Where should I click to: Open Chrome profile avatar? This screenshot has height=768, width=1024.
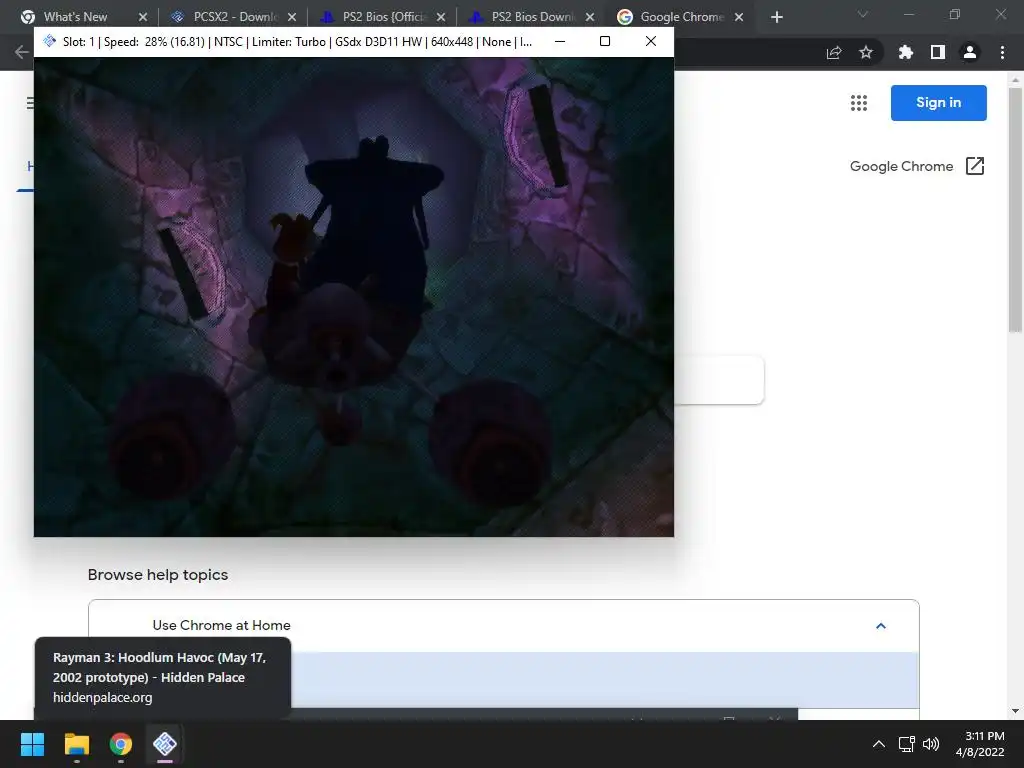[x=970, y=52]
